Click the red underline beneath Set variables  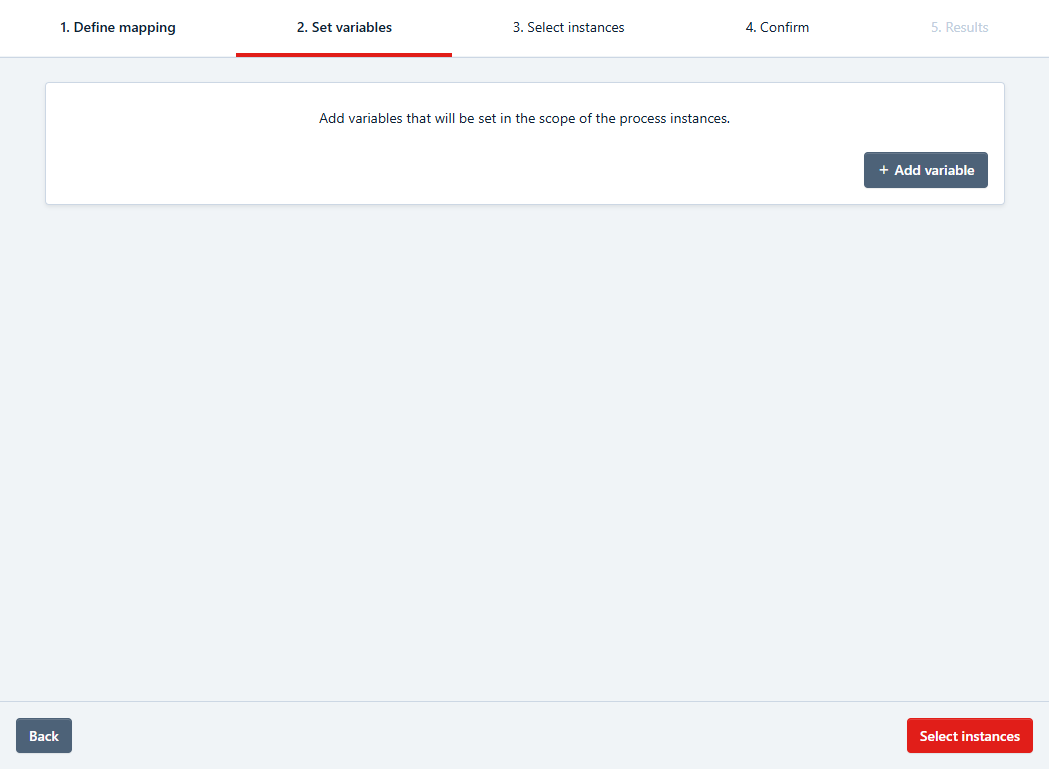pos(344,54)
